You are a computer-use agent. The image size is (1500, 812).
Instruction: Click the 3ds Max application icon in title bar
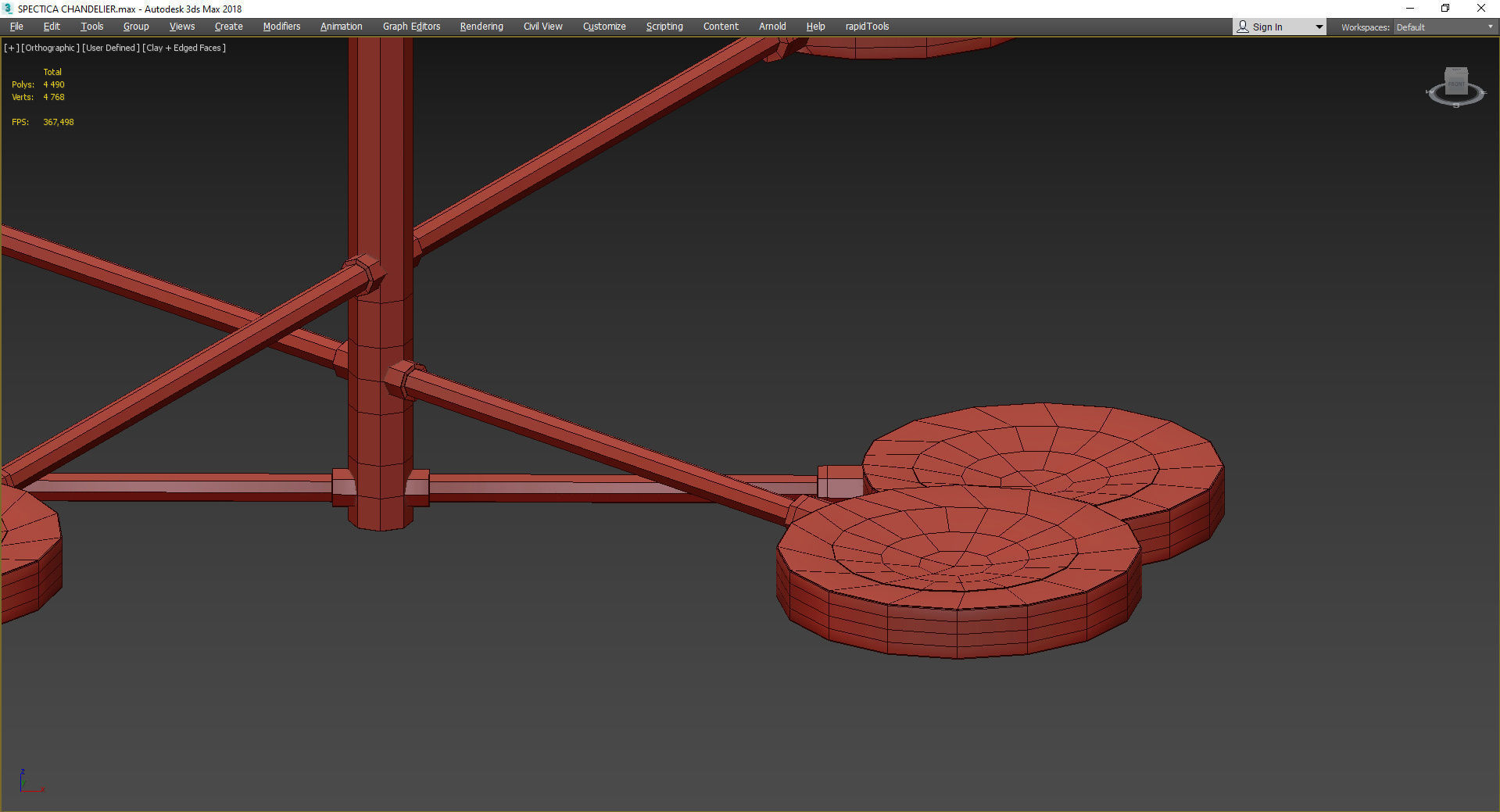8,9
